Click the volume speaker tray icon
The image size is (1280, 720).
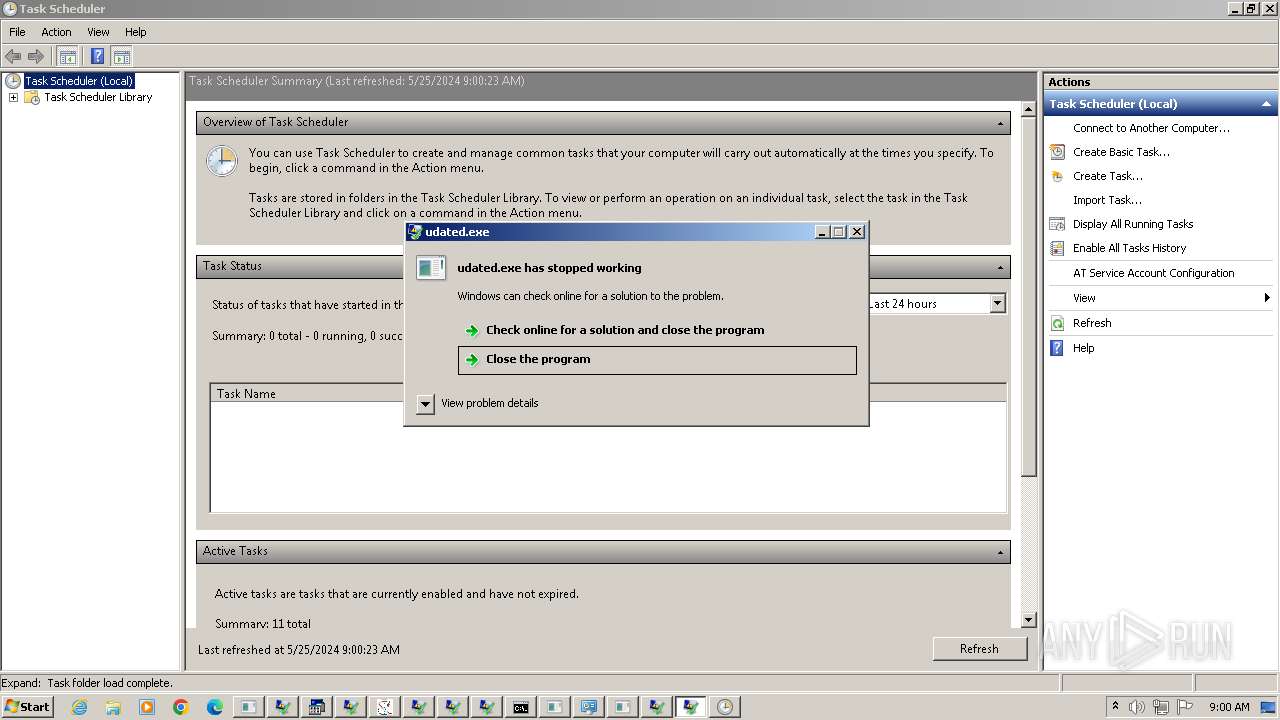tap(1138, 707)
